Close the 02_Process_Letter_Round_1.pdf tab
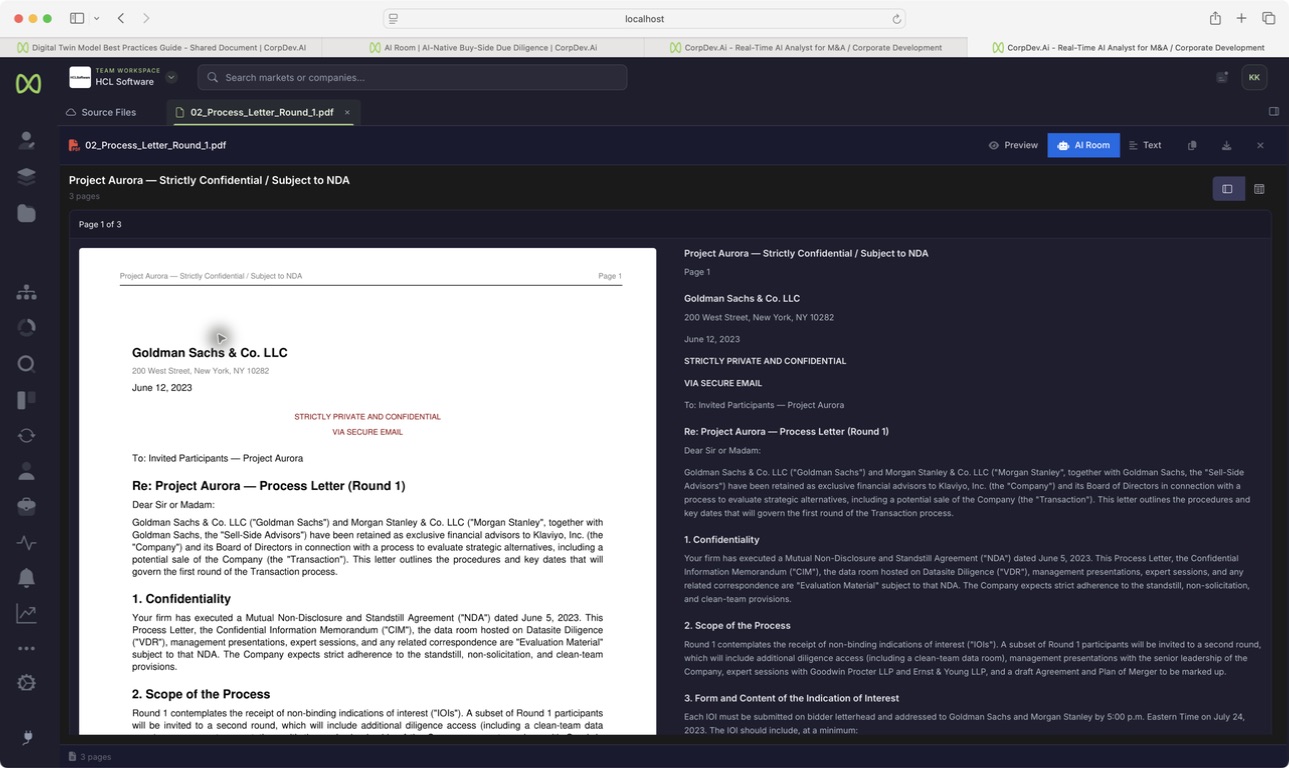This screenshot has width=1289, height=768. point(347,112)
